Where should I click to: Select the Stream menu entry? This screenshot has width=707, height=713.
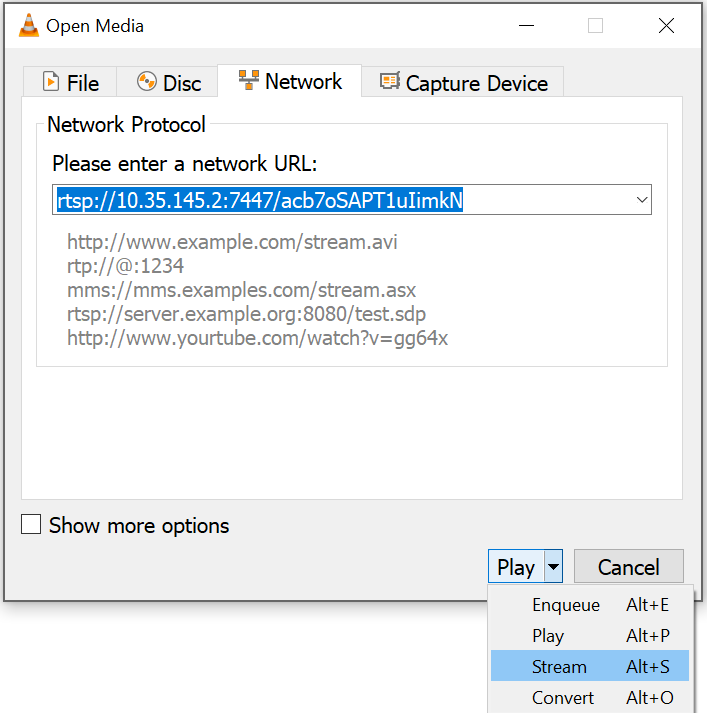[x=559, y=667]
